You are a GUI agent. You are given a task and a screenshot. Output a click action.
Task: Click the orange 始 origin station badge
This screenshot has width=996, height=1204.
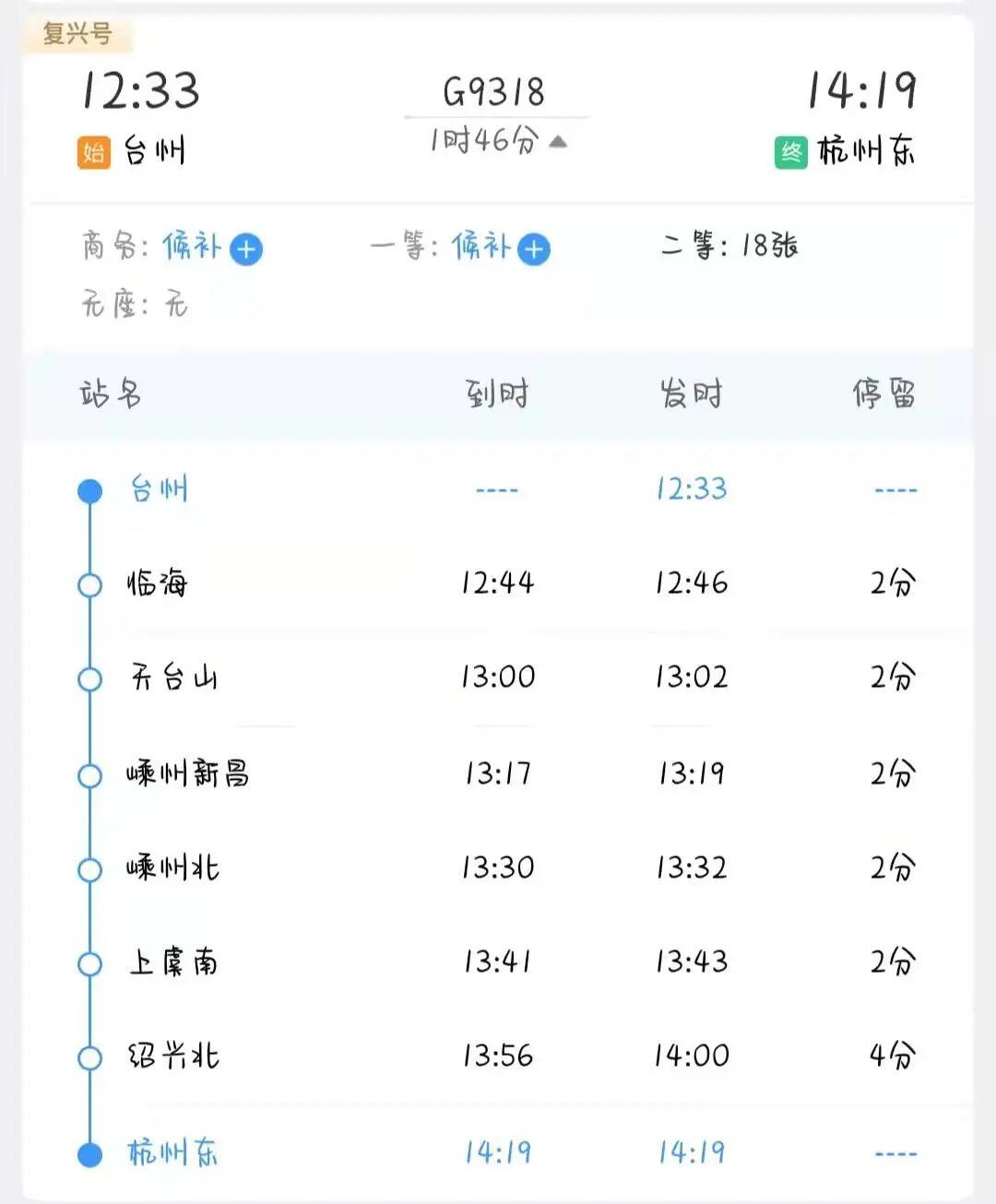93,152
